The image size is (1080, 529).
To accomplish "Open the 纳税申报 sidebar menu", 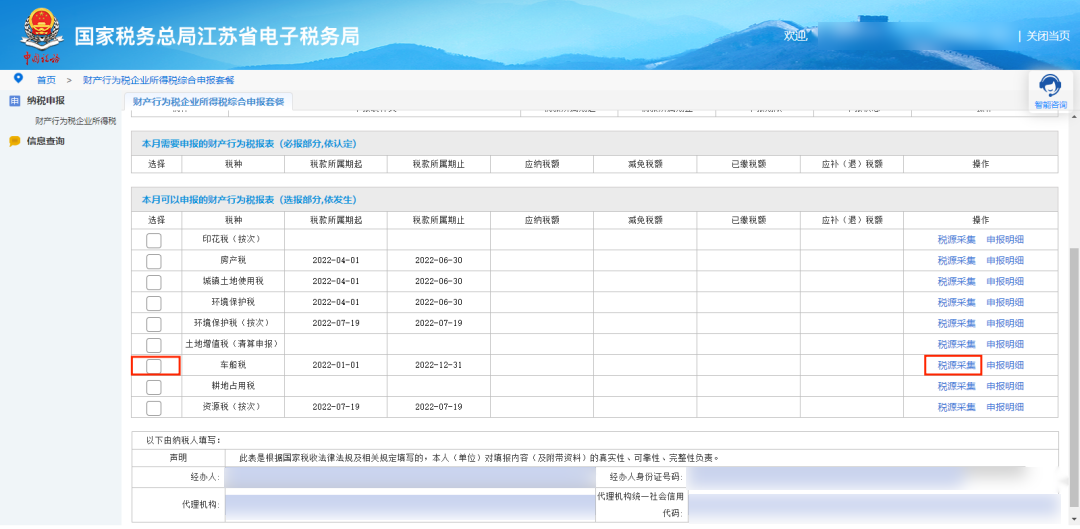I will coord(45,101).
